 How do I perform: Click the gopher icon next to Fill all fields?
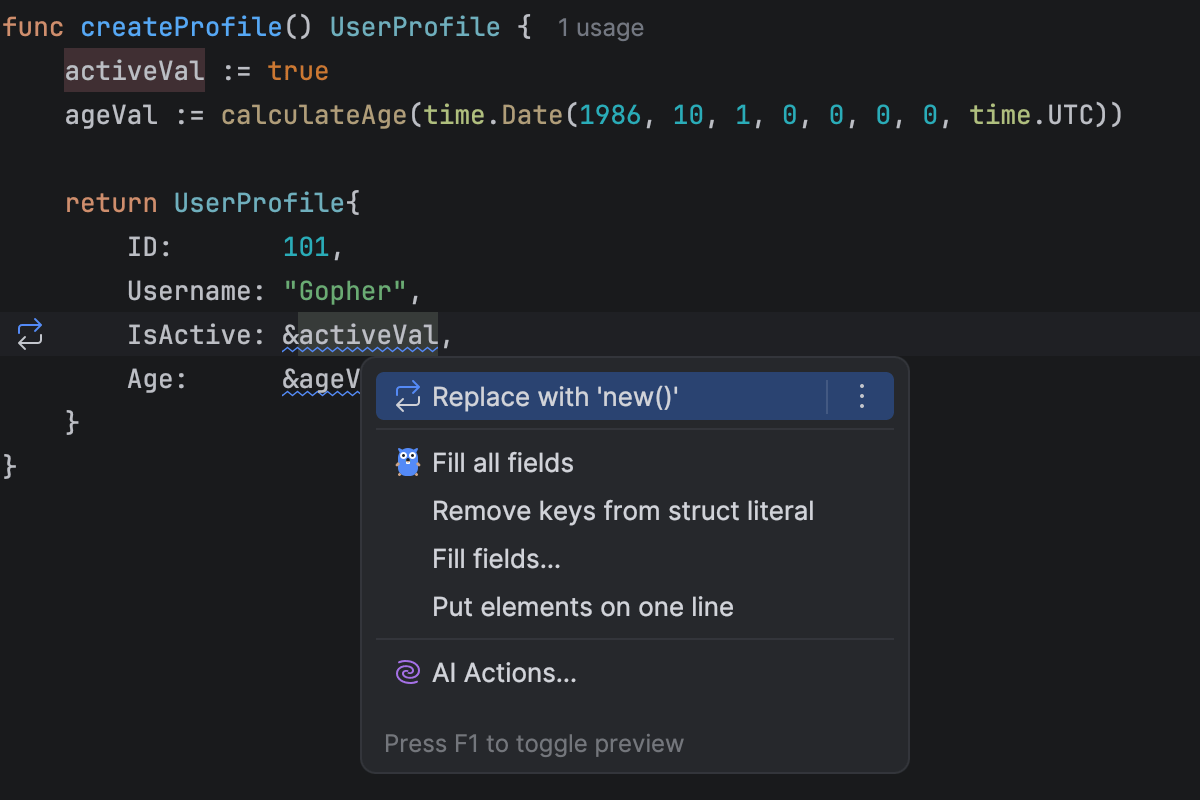point(407,463)
